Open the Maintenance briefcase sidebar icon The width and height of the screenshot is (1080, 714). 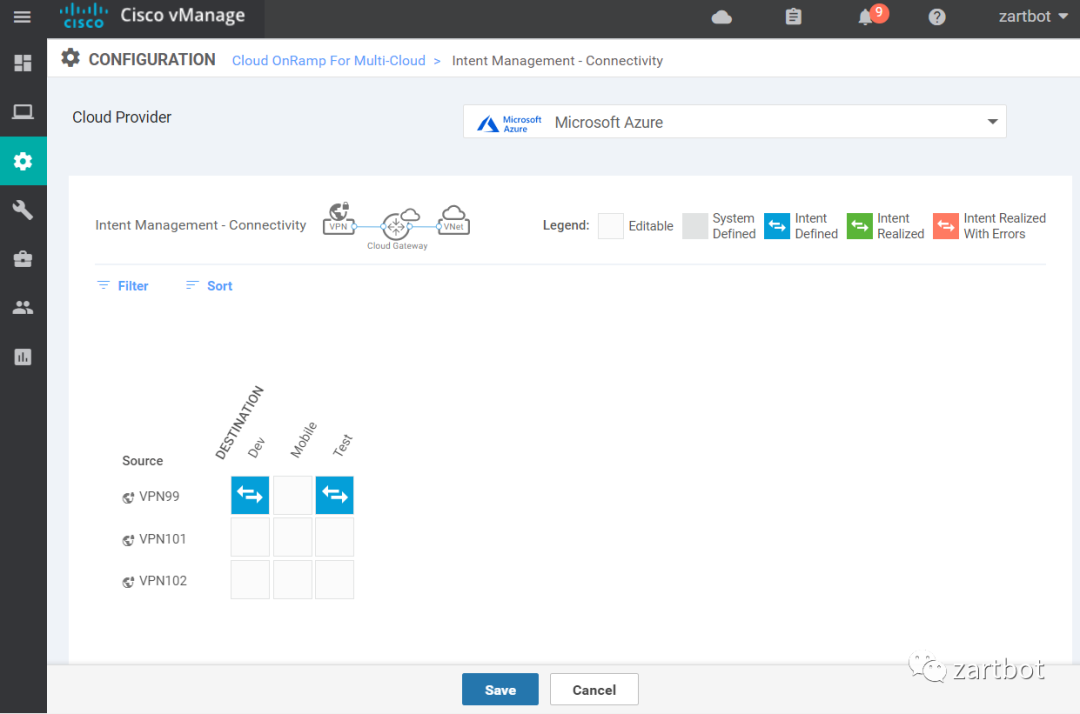click(x=23, y=259)
